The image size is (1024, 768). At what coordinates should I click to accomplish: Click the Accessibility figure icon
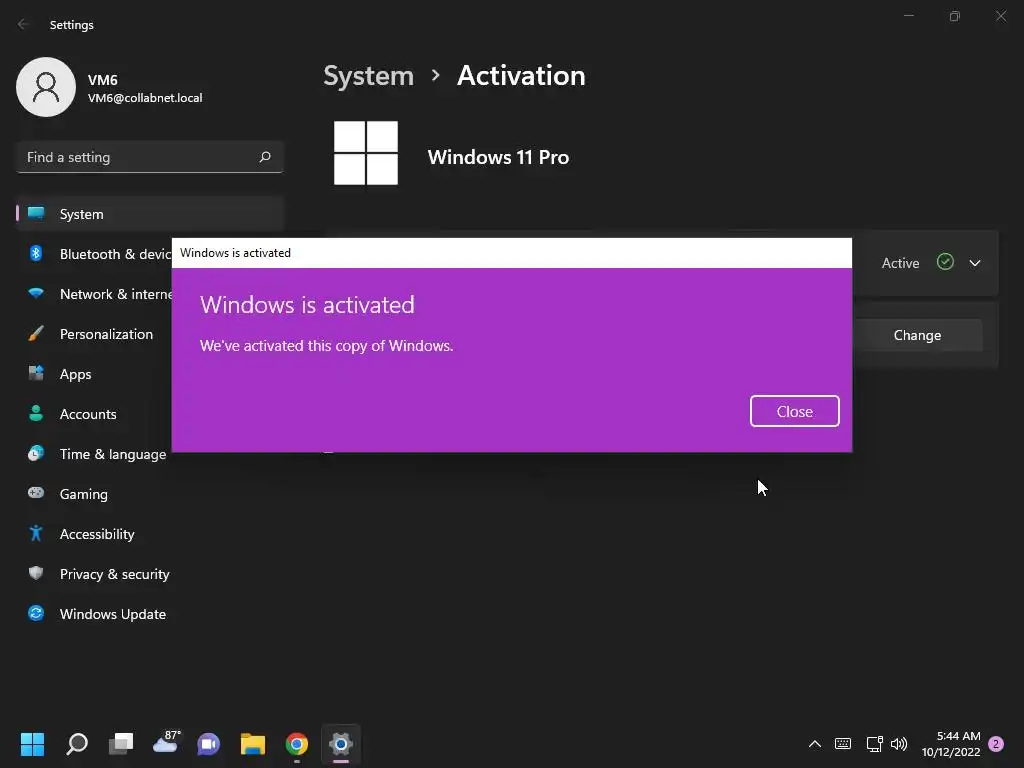(x=36, y=534)
